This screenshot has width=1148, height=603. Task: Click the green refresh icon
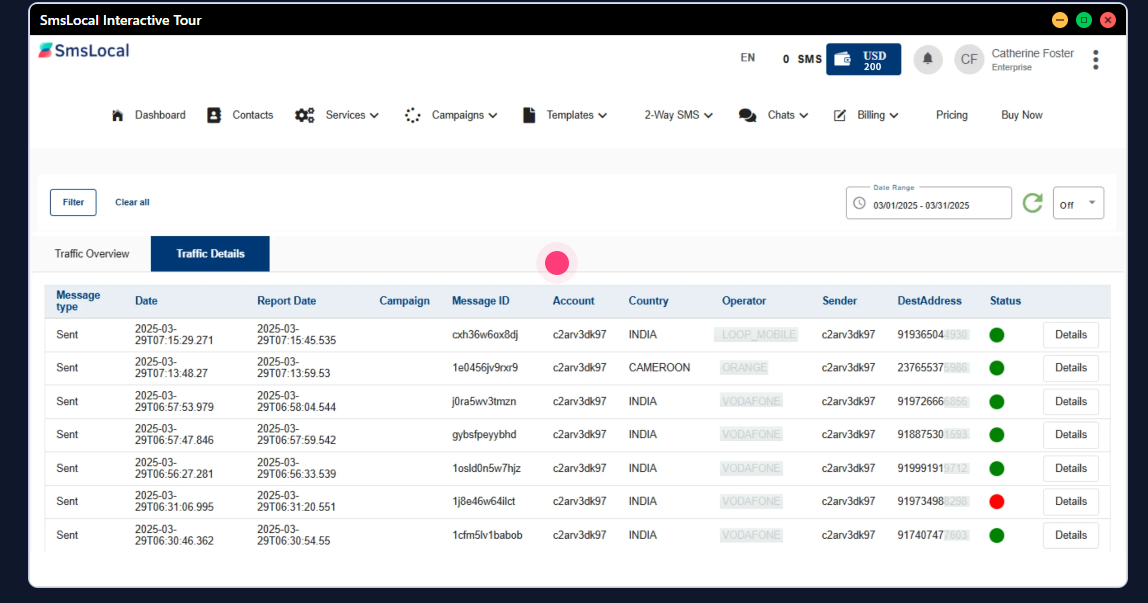pos(1032,203)
